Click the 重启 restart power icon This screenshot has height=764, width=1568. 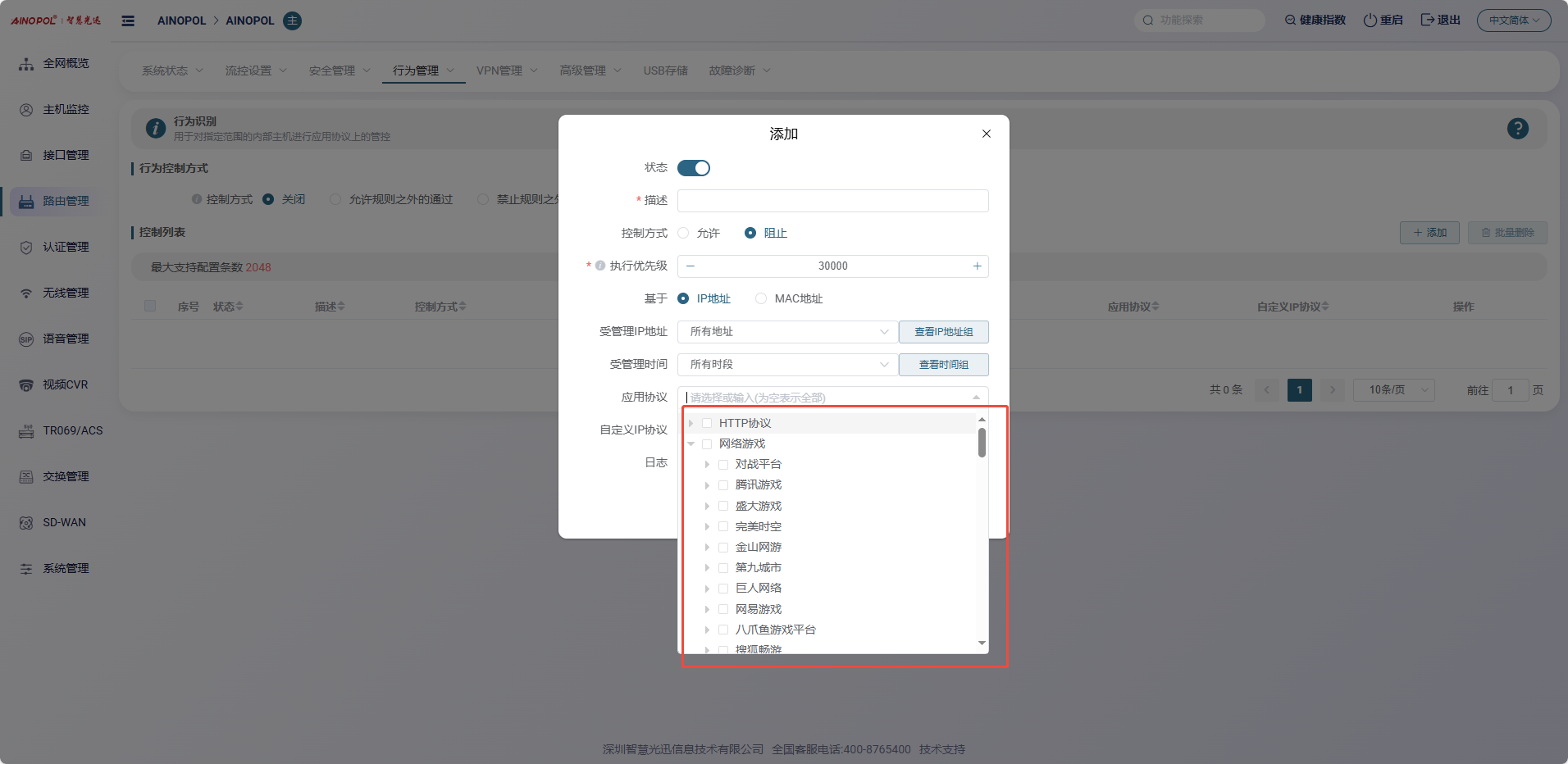coord(1370,20)
